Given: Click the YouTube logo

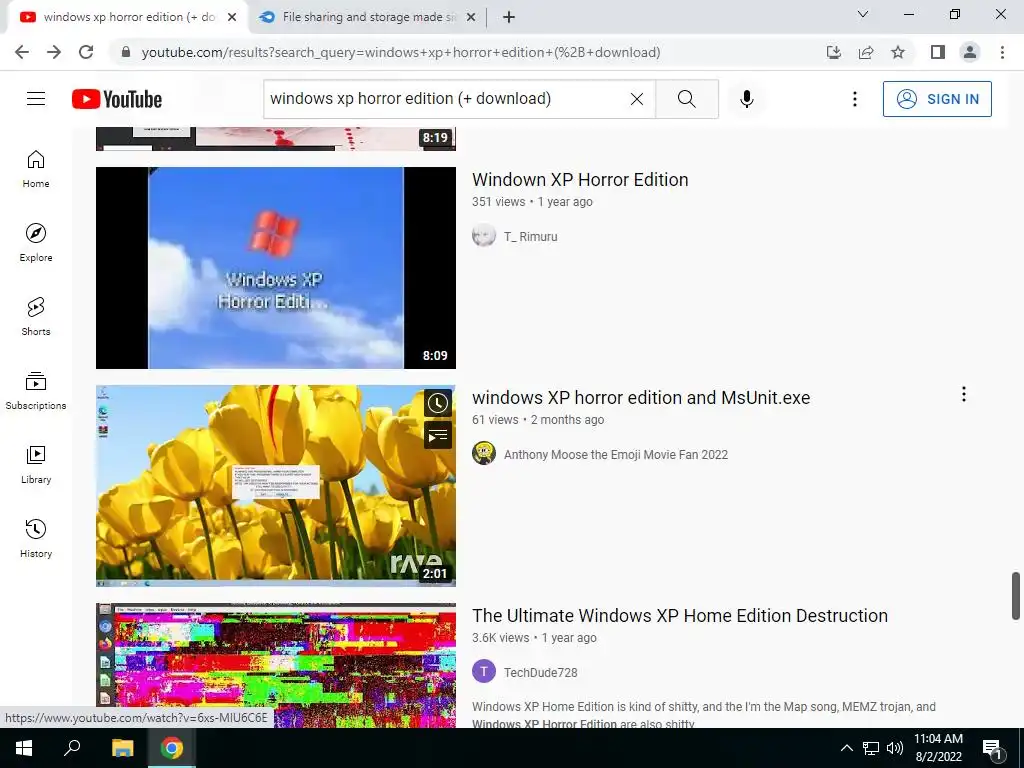Looking at the screenshot, I should coord(117,99).
